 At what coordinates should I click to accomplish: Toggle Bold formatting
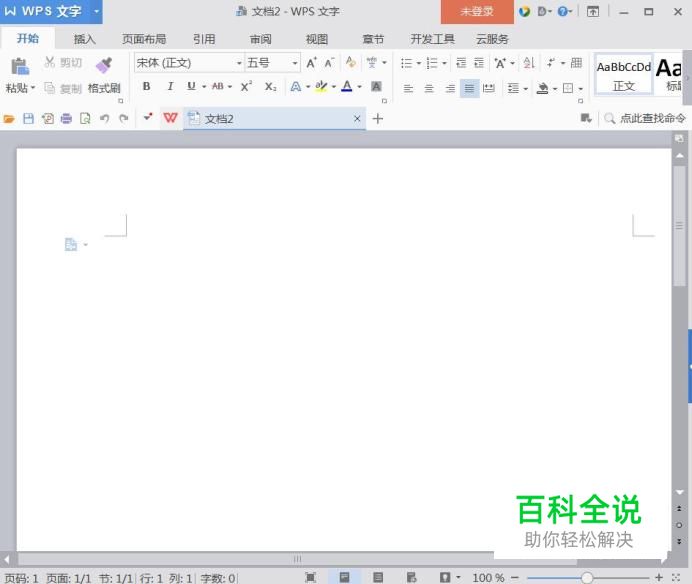pos(147,86)
